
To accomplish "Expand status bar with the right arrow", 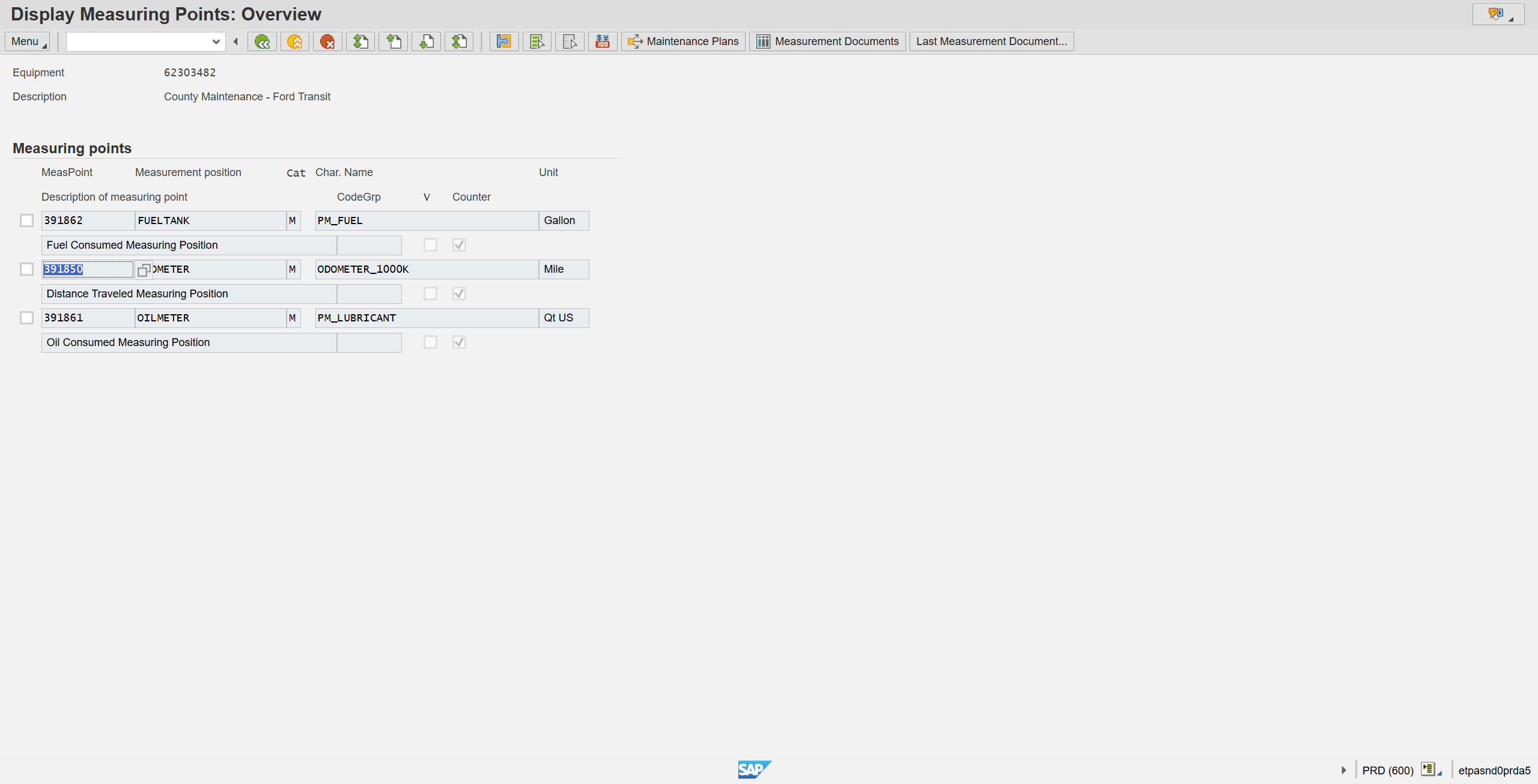I will point(1344,770).
